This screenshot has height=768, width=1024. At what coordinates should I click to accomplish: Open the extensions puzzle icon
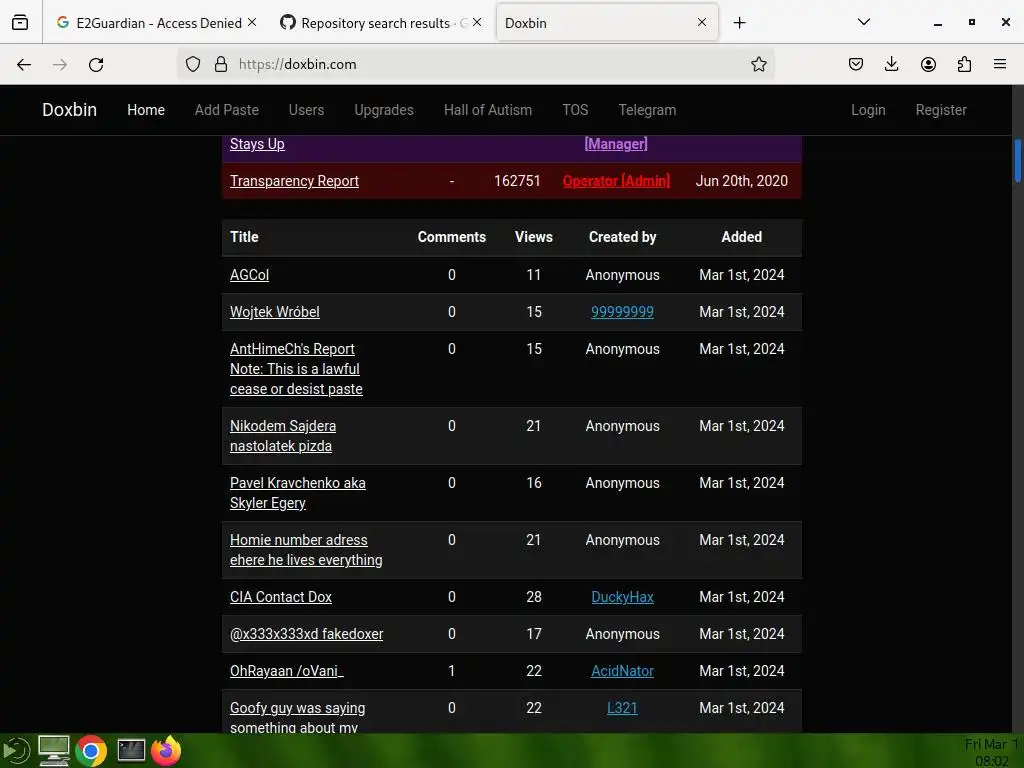964,64
